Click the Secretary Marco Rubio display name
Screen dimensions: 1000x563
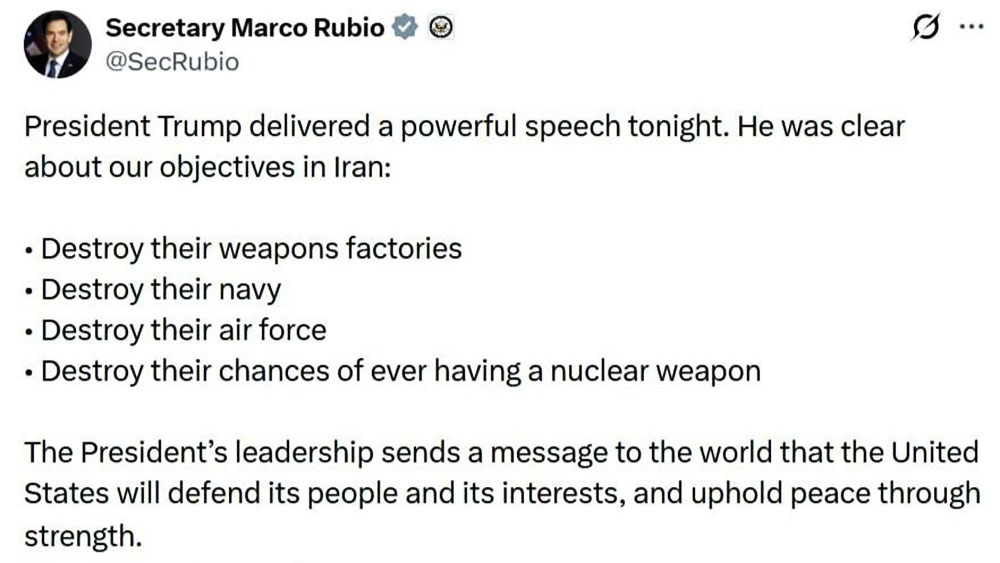pyautogui.click(x=244, y=28)
